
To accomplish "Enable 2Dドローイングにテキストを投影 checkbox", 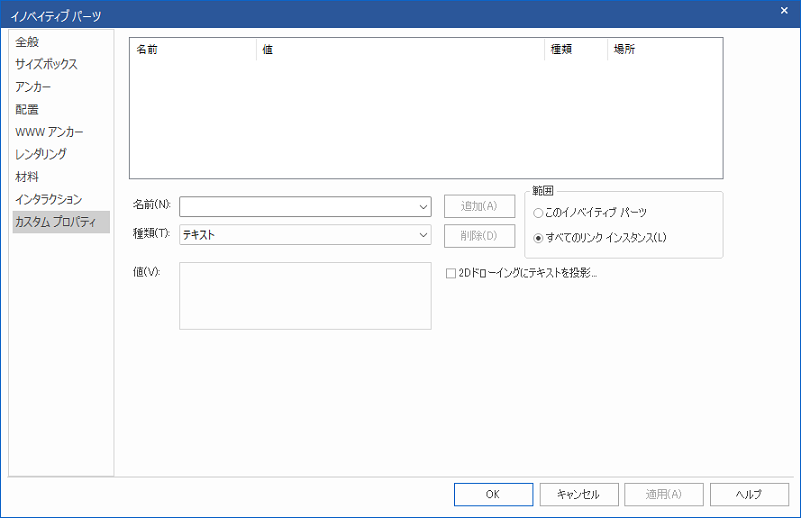I will click(450, 272).
